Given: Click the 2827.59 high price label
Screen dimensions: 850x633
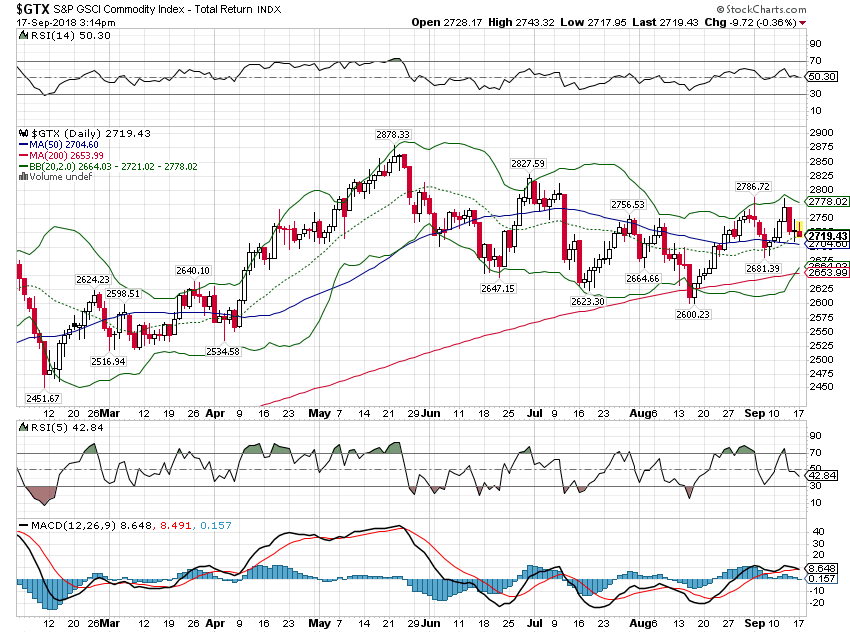Looking at the screenshot, I should tap(528, 163).
